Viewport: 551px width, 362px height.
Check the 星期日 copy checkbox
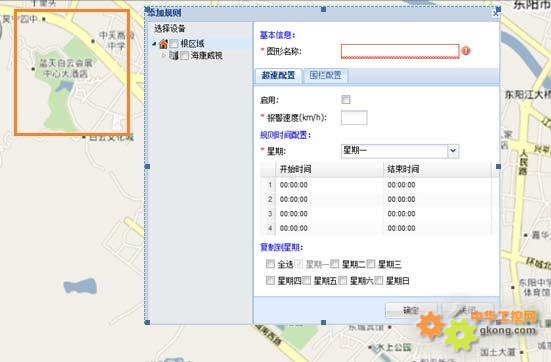tap(379, 280)
